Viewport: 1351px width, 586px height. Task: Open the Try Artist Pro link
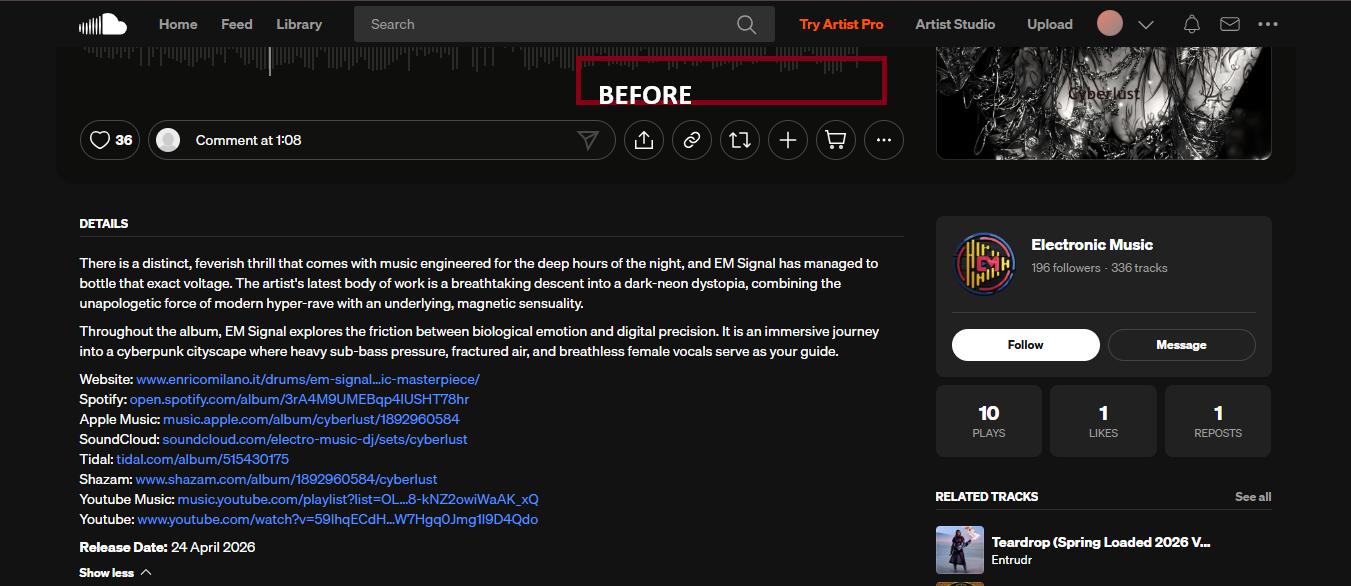(x=841, y=24)
